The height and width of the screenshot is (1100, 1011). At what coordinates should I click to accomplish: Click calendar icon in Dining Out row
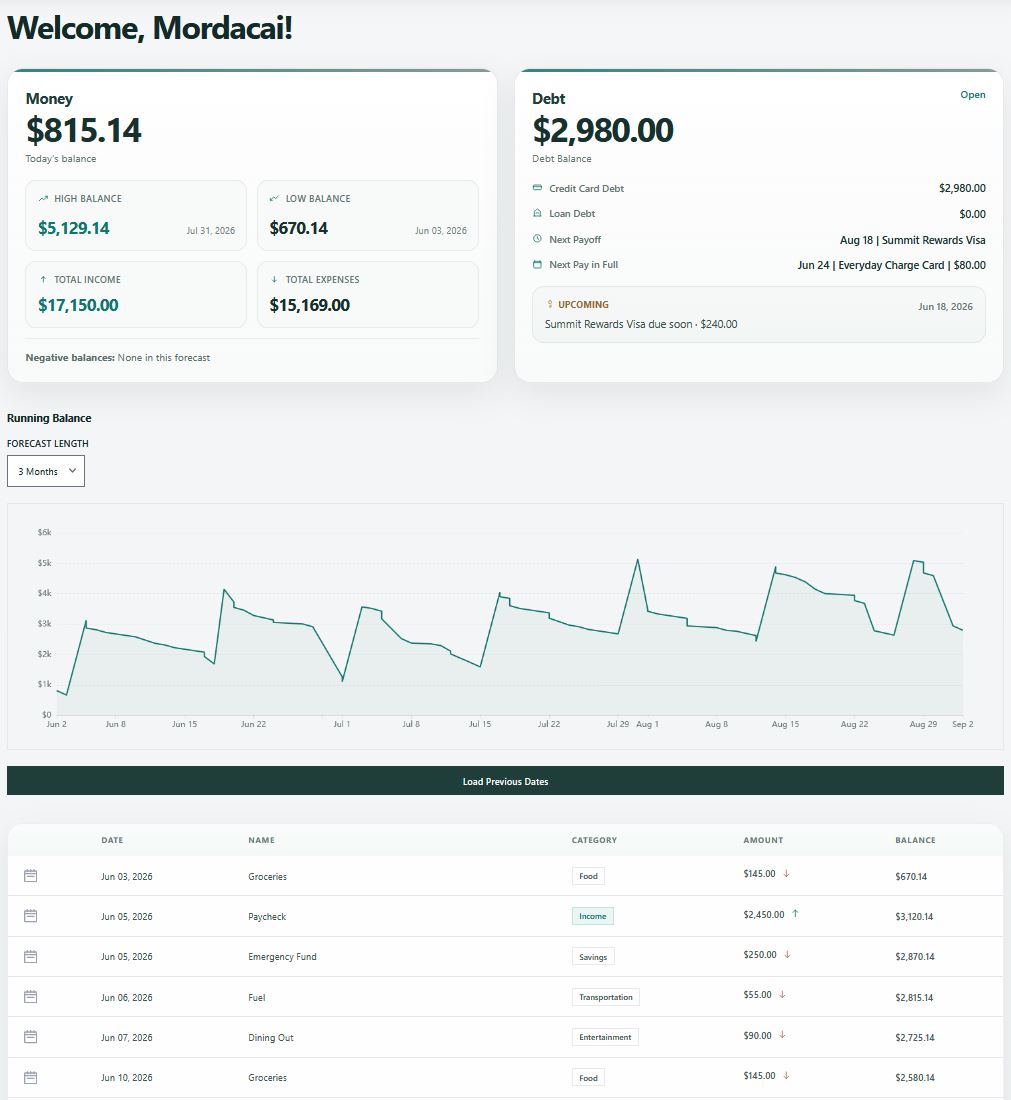click(30, 1036)
